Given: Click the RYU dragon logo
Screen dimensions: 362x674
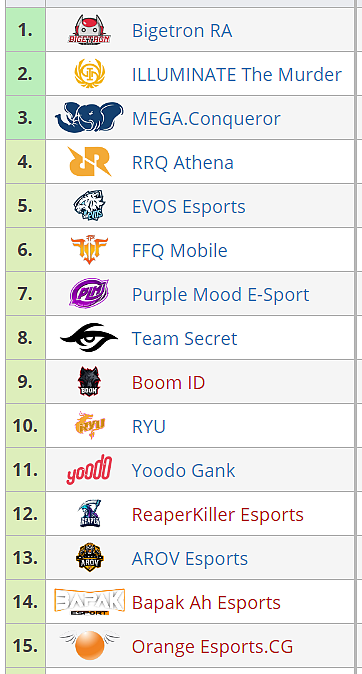Looking at the screenshot, I should coord(90,426).
